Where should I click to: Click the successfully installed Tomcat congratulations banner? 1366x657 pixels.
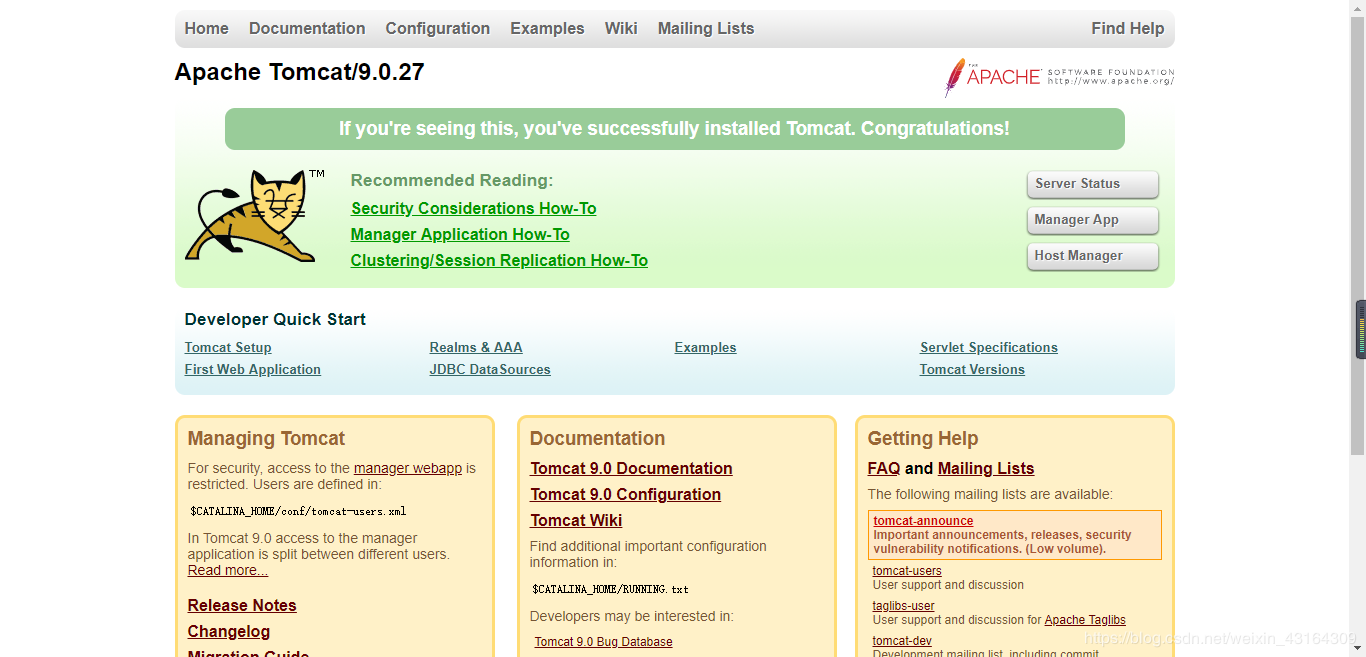coord(674,129)
